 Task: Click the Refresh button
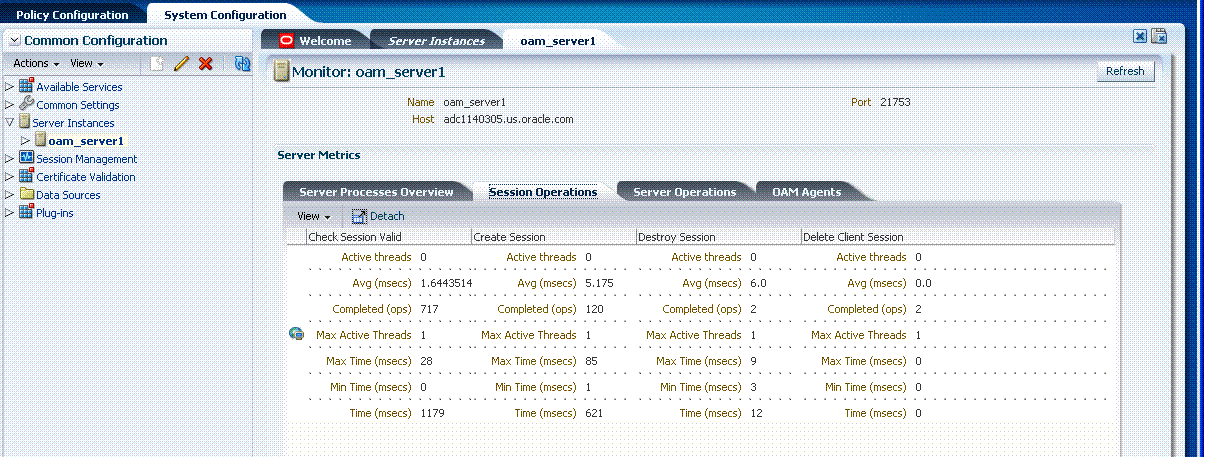1125,71
